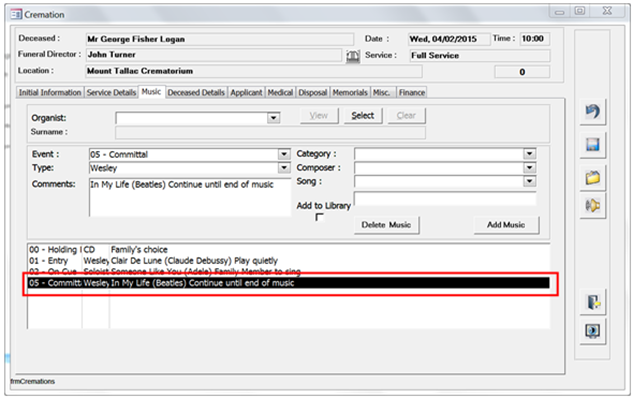This screenshot has height=398, width=633.
Task: Click the Deceased name field
Action: pyautogui.click(x=220, y=39)
